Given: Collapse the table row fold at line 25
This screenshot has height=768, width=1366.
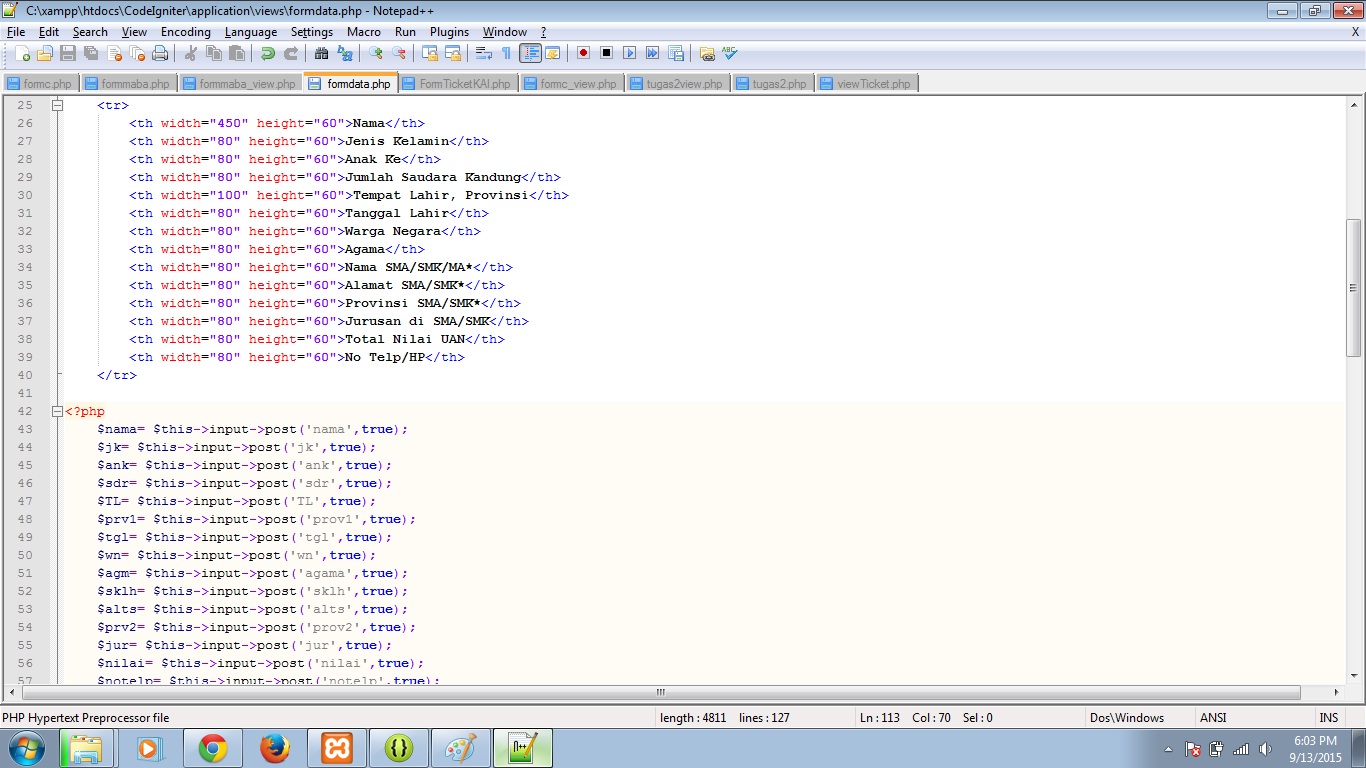Looking at the screenshot, I should [x=57, y=105].
